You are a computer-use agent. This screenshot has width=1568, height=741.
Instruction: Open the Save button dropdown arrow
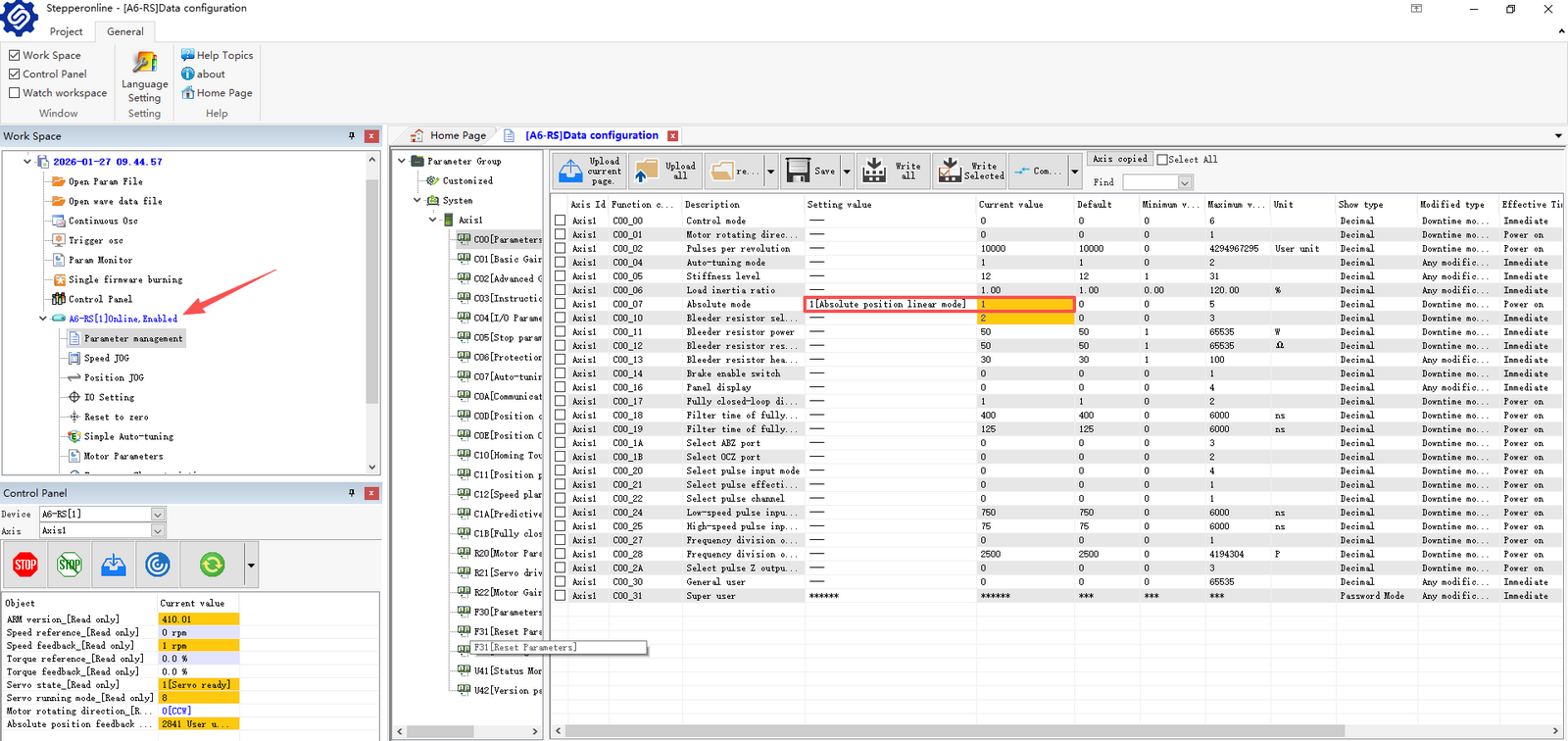point(847,172)
